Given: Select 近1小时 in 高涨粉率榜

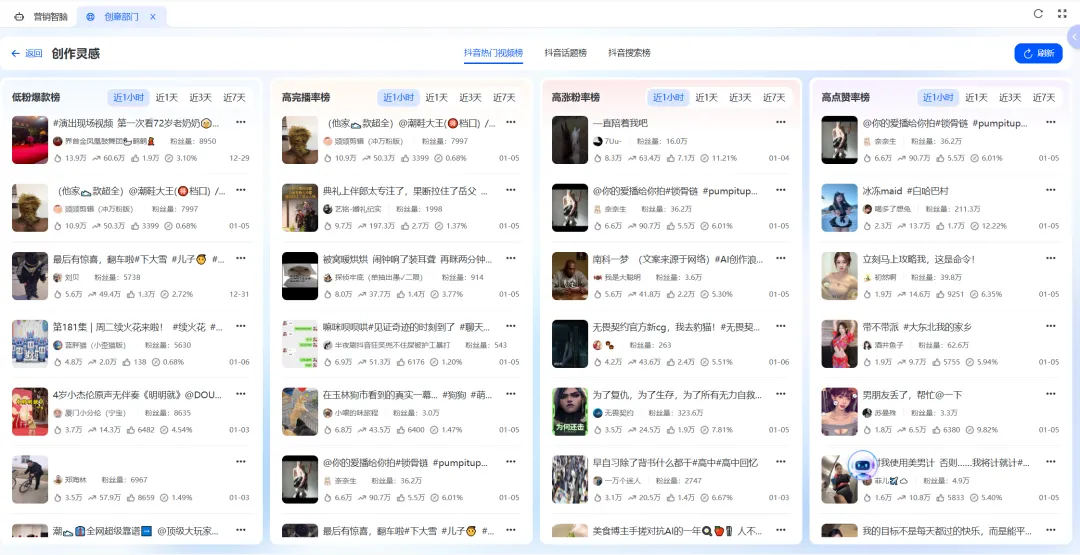Looking at the screenshot, I should tap(668, 98).
